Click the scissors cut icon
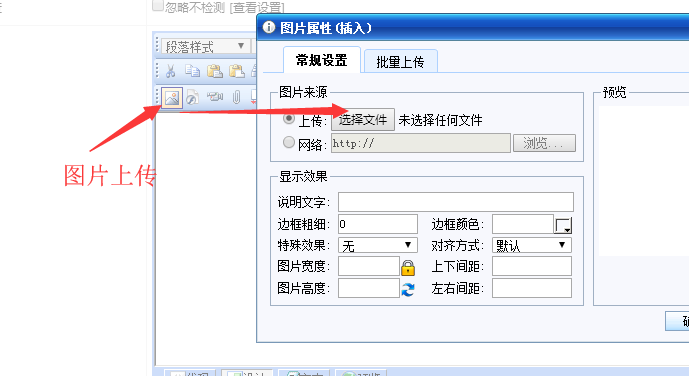This screenshot has height=376, width=689. click(x=170, y=71)
